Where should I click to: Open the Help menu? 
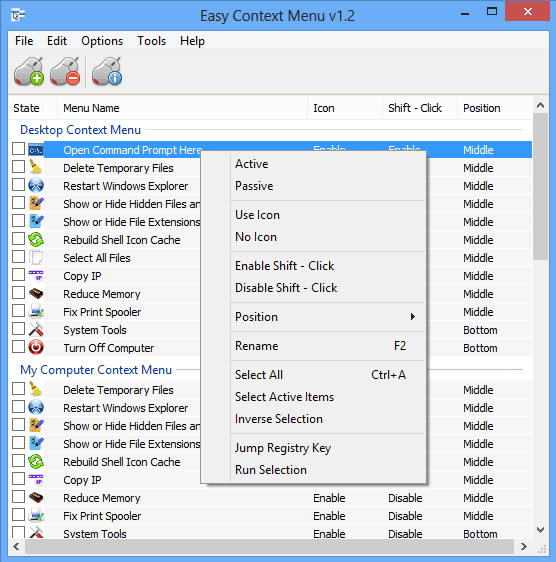192,41
